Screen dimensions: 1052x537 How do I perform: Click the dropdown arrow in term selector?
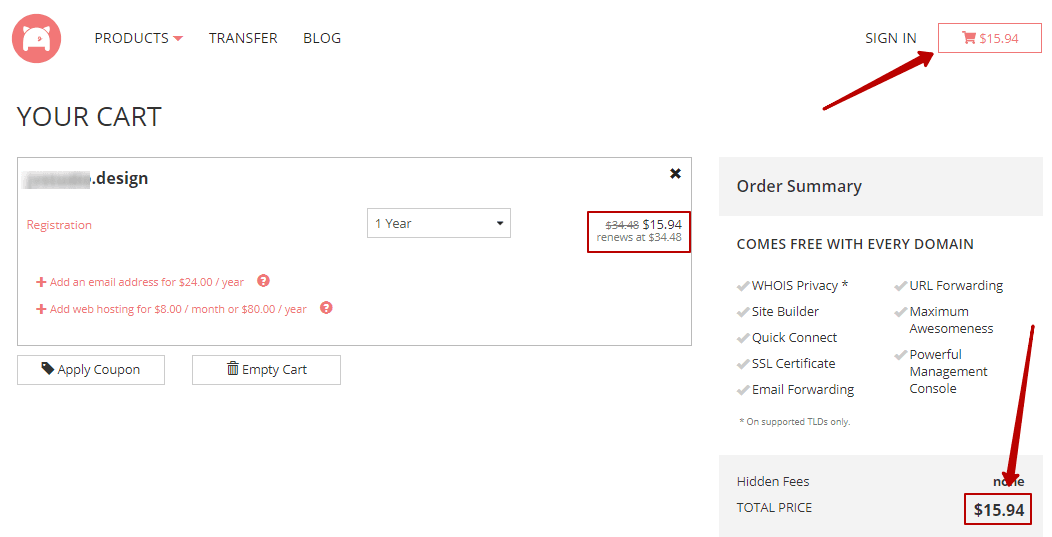point(500,224)
